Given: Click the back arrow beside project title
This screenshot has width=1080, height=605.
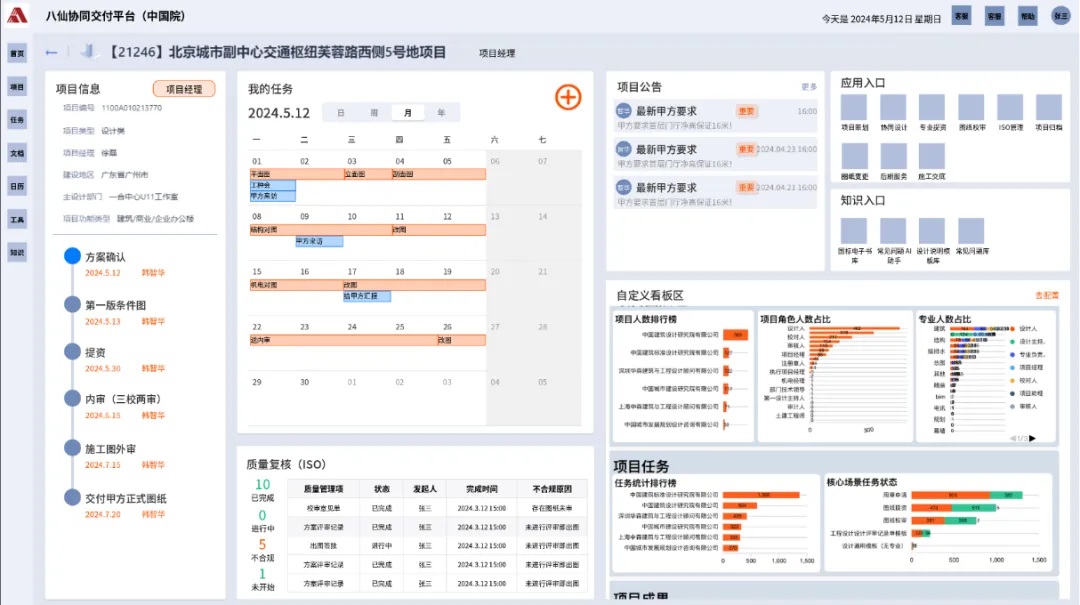Looking at the screenshot, I should pyautogui.click(x=52, y=52).
